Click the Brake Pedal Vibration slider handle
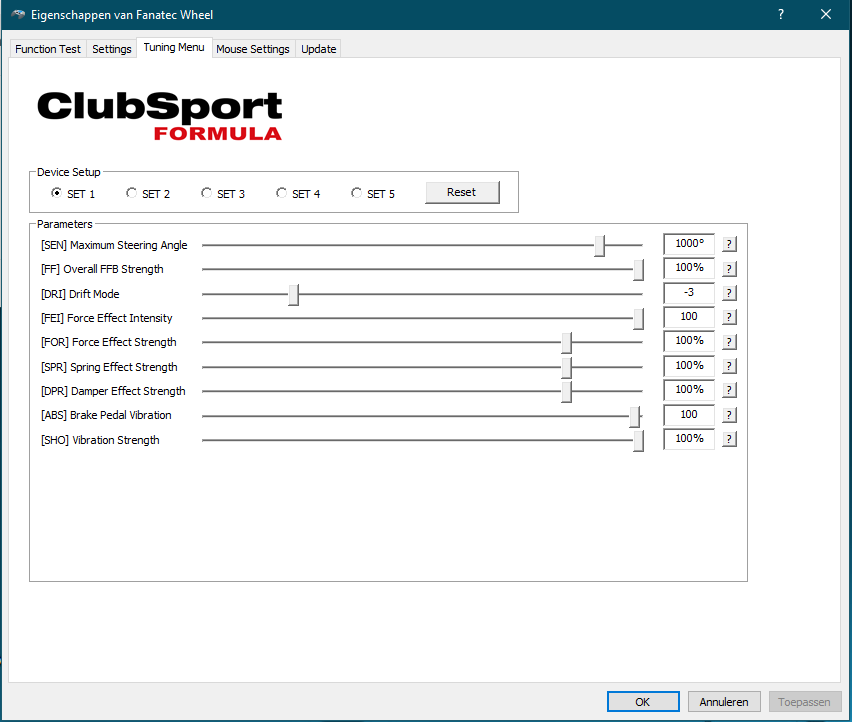Image resolution: width=852 pixels, height=722 pixels. (x=635, y=417)
